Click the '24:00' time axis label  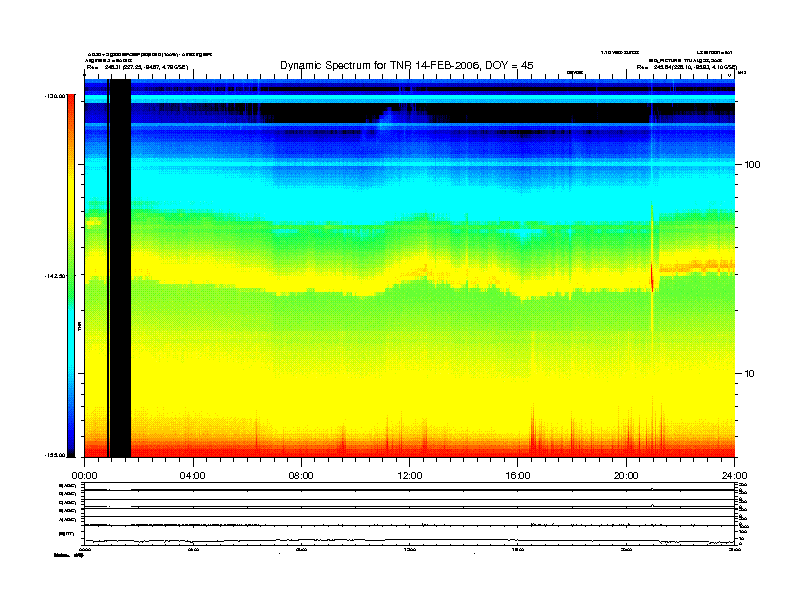pos(735,476)
